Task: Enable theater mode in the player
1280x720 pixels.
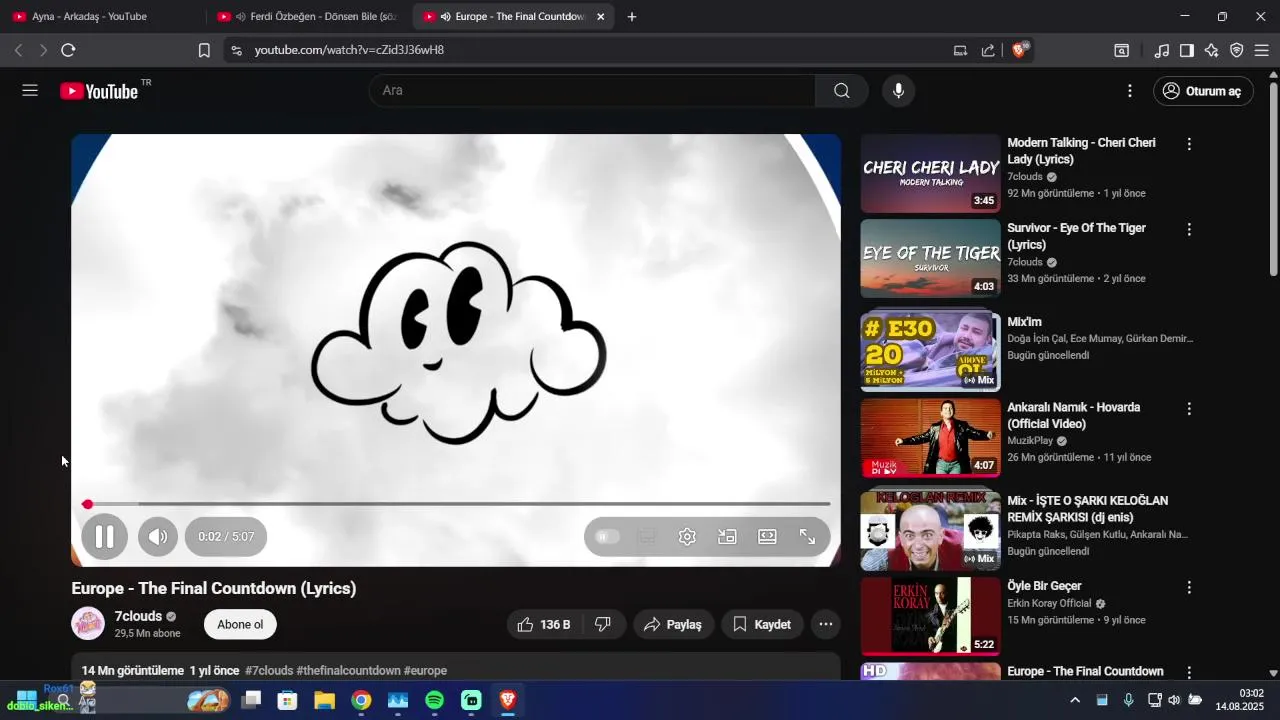Action: tap(767, 537)
